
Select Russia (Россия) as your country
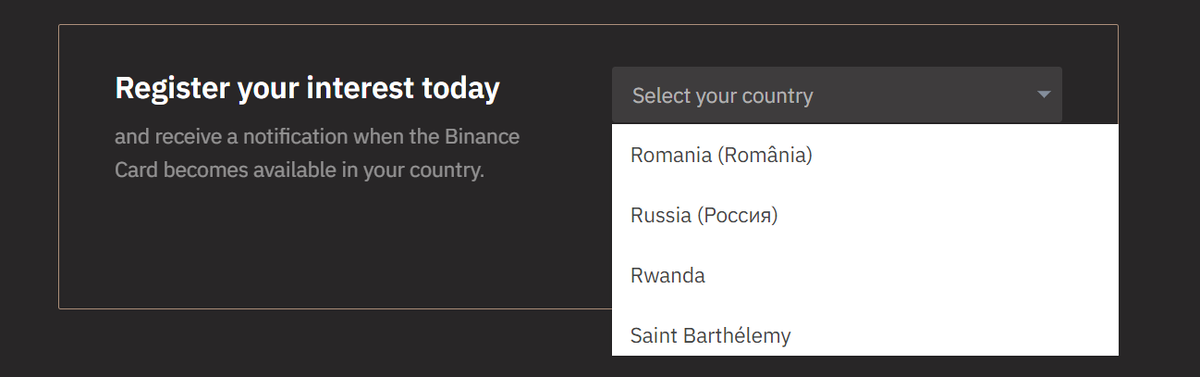pyautogui.click(x=865, y=215)
